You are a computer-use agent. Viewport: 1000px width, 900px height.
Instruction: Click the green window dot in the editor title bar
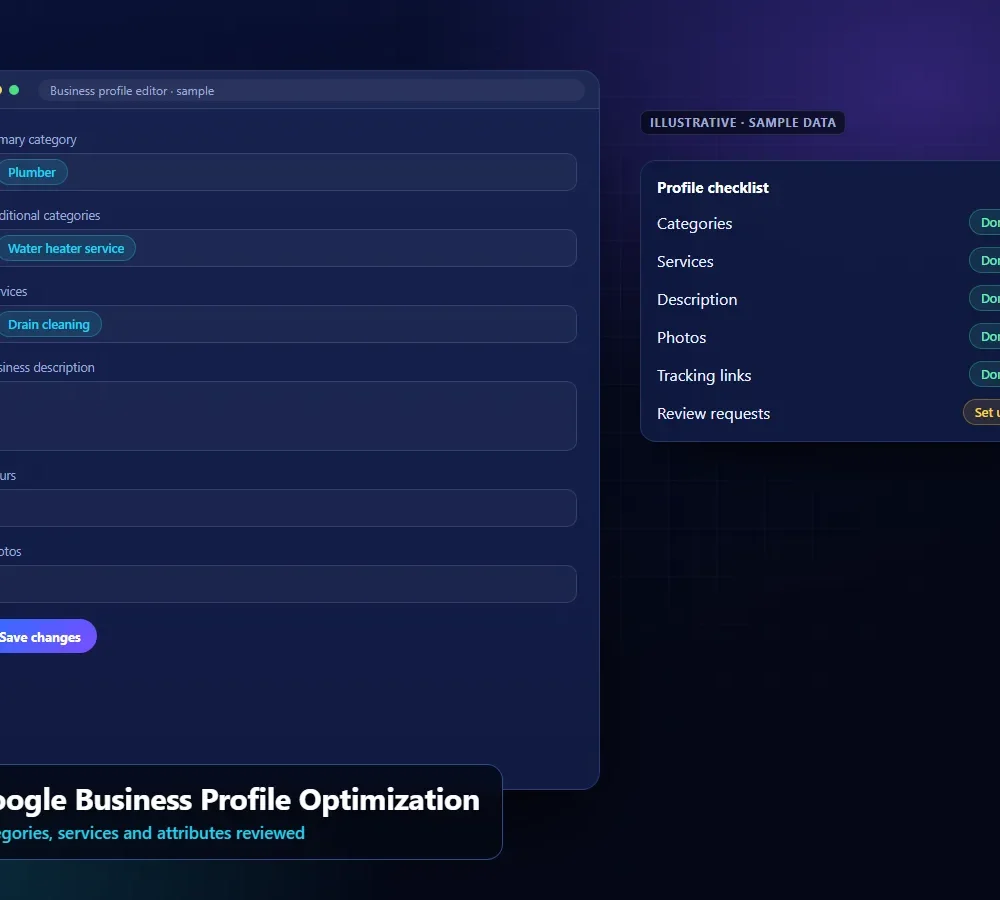(x=14, y=91)
